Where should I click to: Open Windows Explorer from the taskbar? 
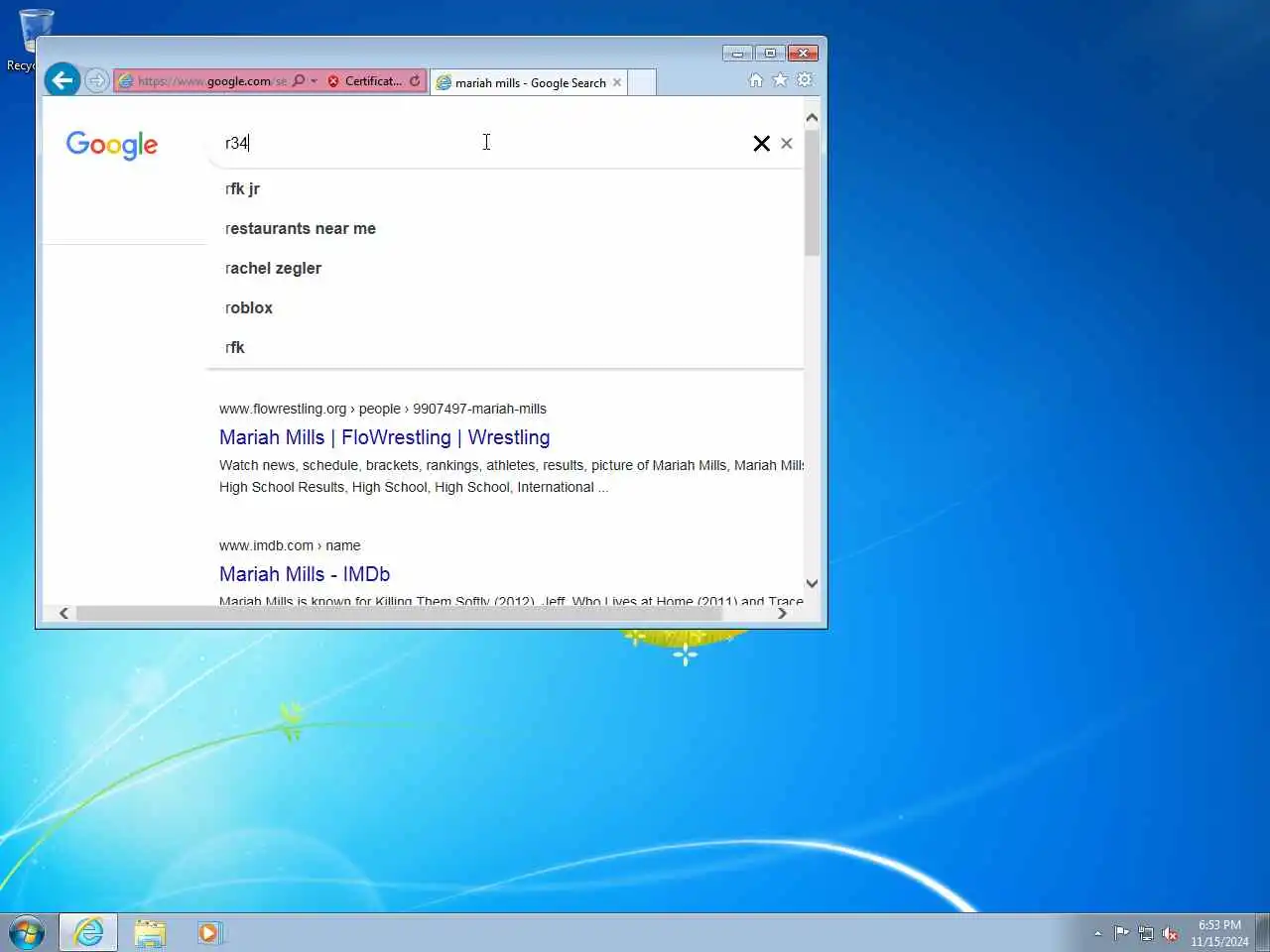coord(150,932)
